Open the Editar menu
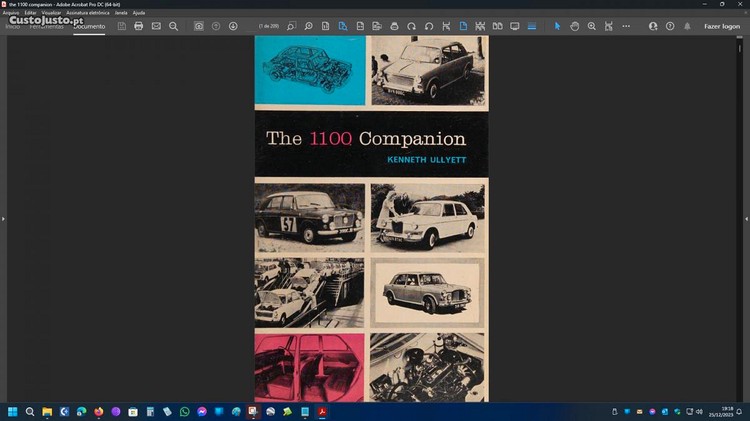 click(30, 12)
